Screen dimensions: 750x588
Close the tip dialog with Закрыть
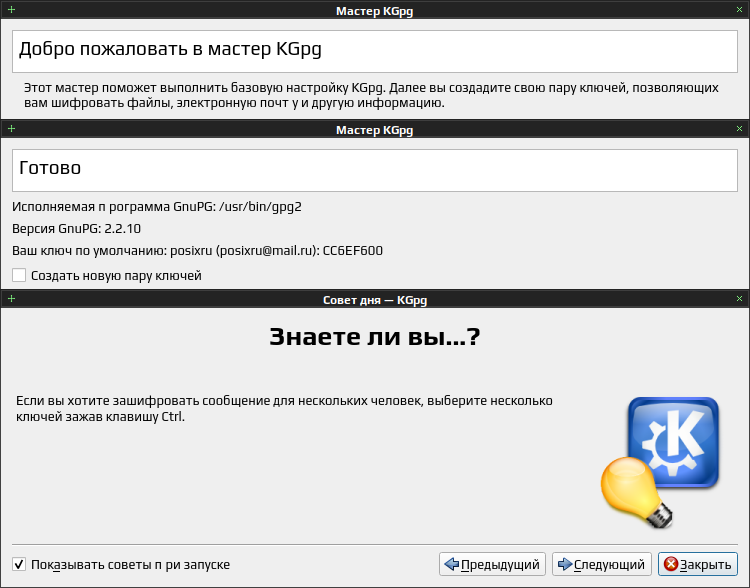pos(698,564)
